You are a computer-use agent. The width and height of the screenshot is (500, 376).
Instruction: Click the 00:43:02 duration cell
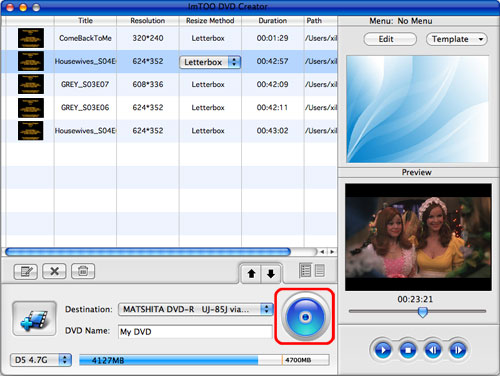click(x=272, y=131)
